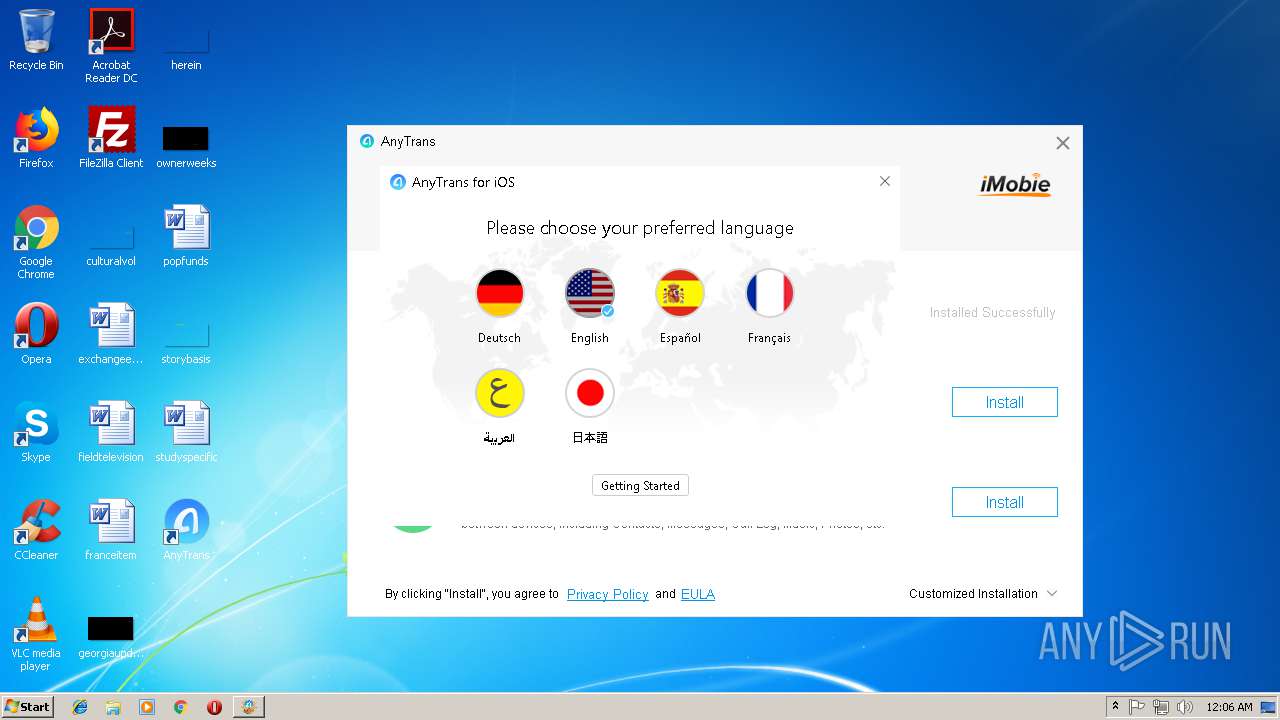Close the AnyTrans for iOS language dialog
Screen dimensions: 1280x720
coord(884,181)
